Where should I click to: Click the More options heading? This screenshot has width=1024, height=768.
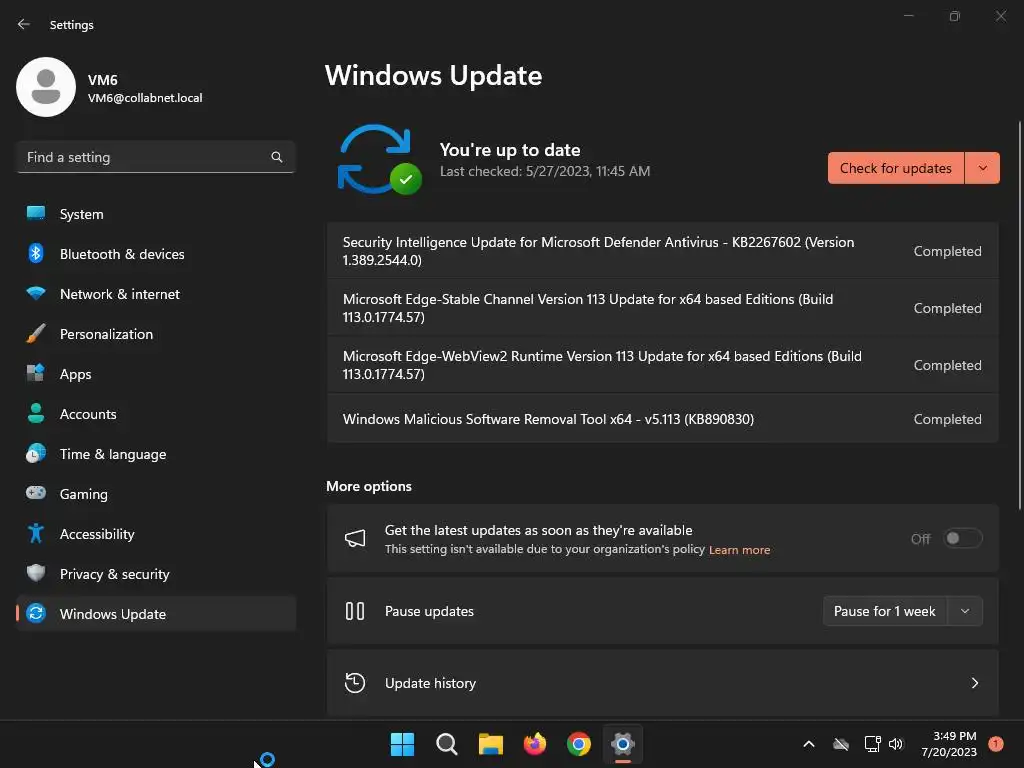click(369, 487)
